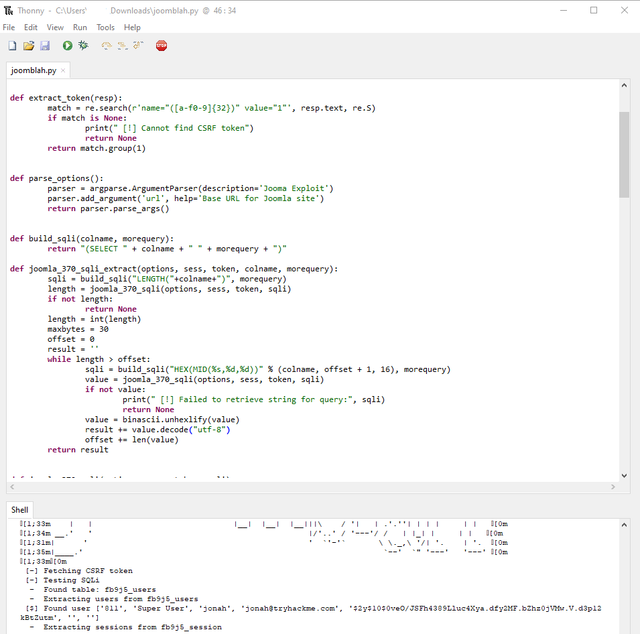Save the script with the floppy icon
The width and height of the screenshot is (640, 634).
[45, 46]
